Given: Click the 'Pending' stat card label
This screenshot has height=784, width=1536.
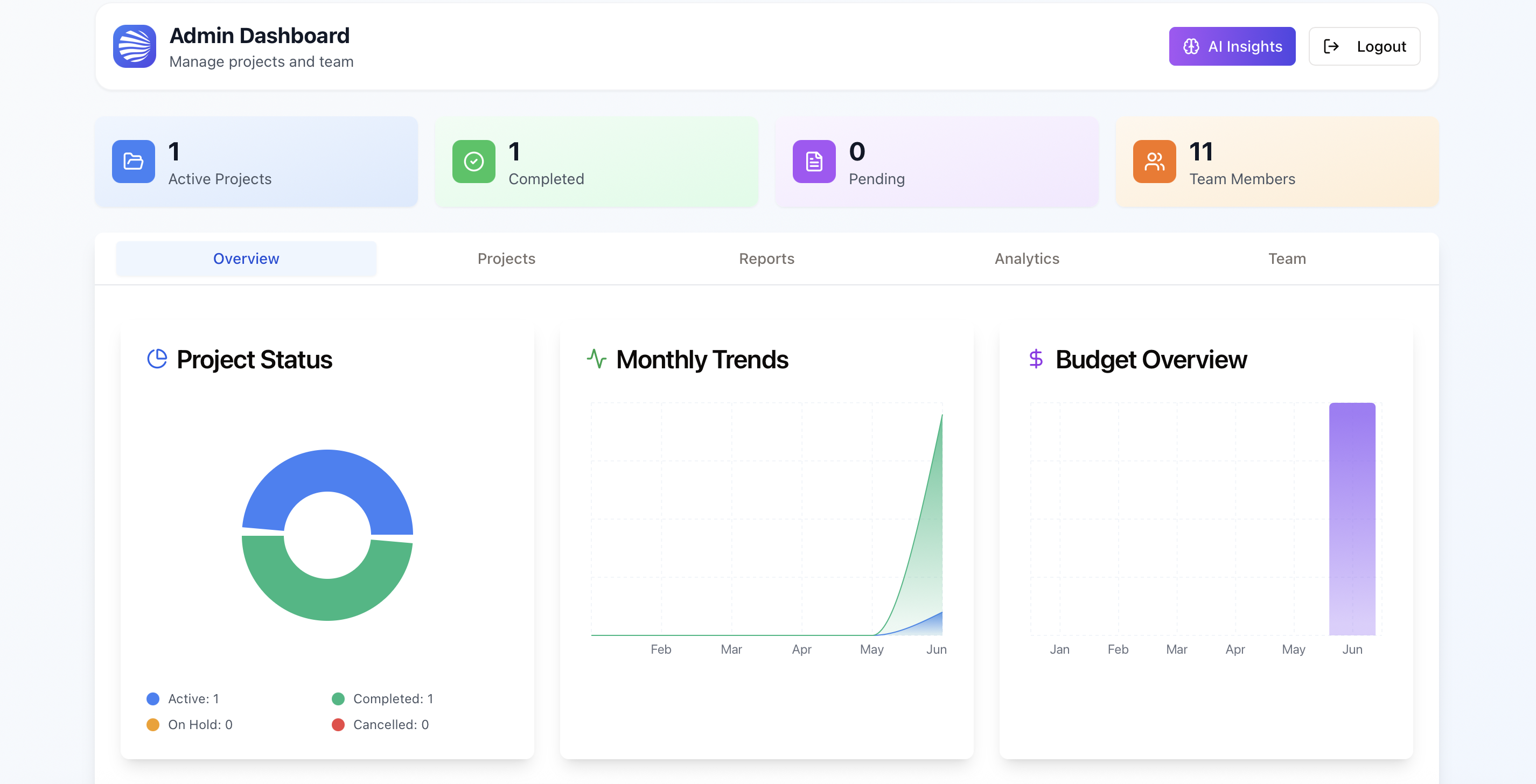Looking at the screenshot, I should click(877, 179).
